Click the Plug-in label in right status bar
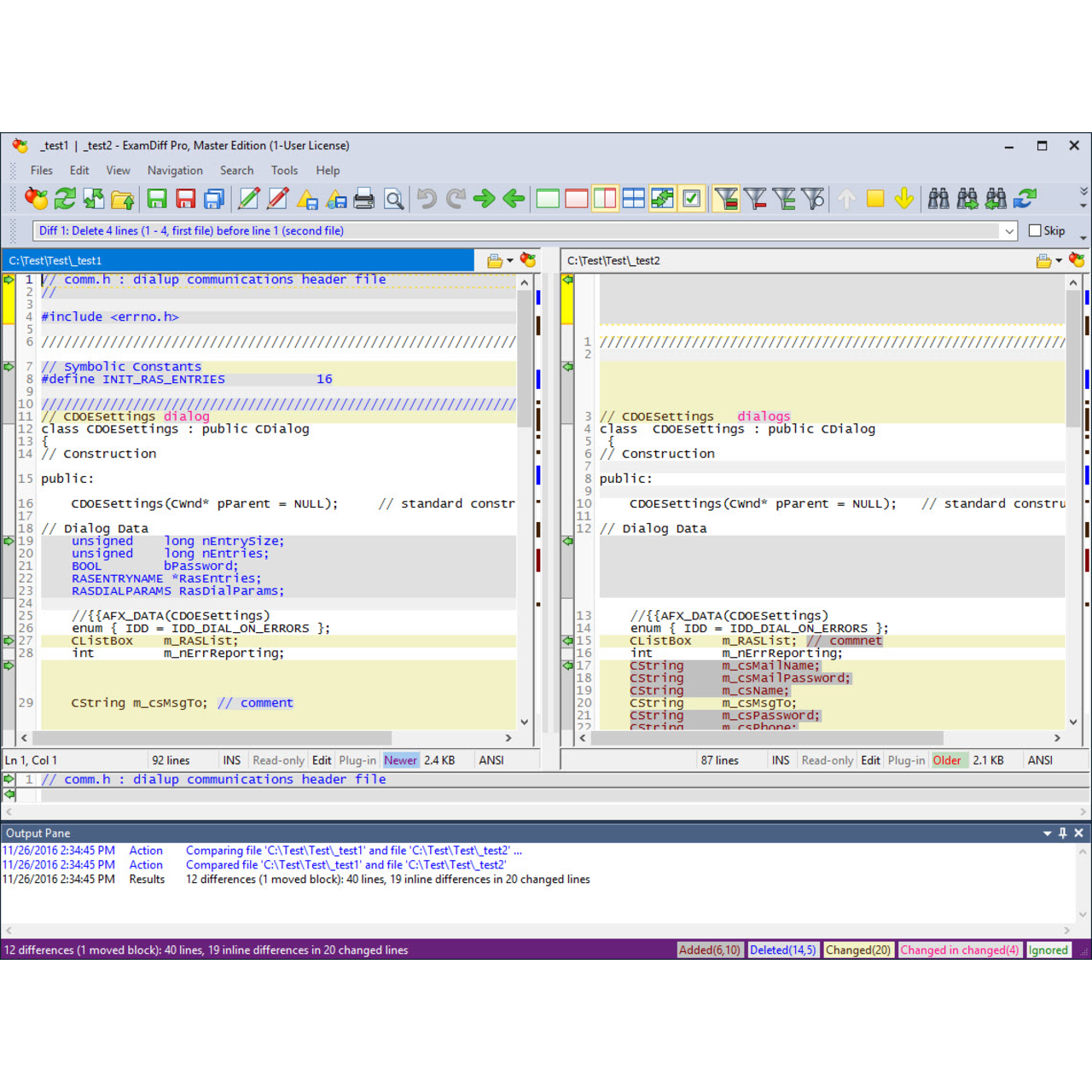This screenshot has width=1092, height=1092. point(906,760)
